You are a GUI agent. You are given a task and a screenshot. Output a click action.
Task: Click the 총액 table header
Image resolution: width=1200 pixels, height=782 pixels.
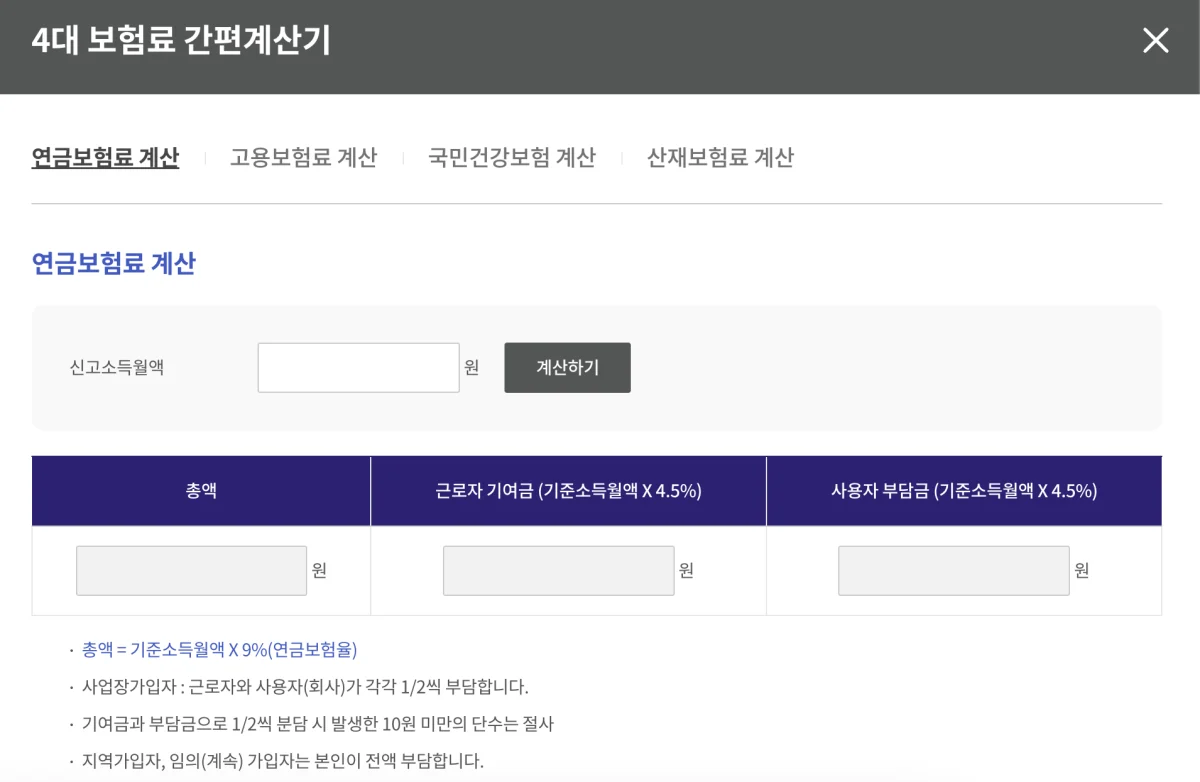click(x=201, y=489)
